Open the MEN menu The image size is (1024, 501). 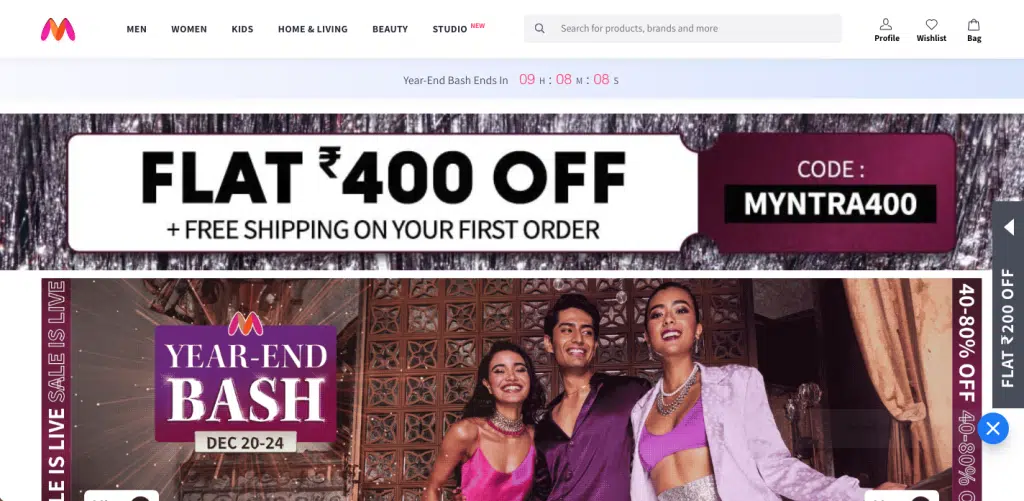pyautogui.click(x=136, y=29)
